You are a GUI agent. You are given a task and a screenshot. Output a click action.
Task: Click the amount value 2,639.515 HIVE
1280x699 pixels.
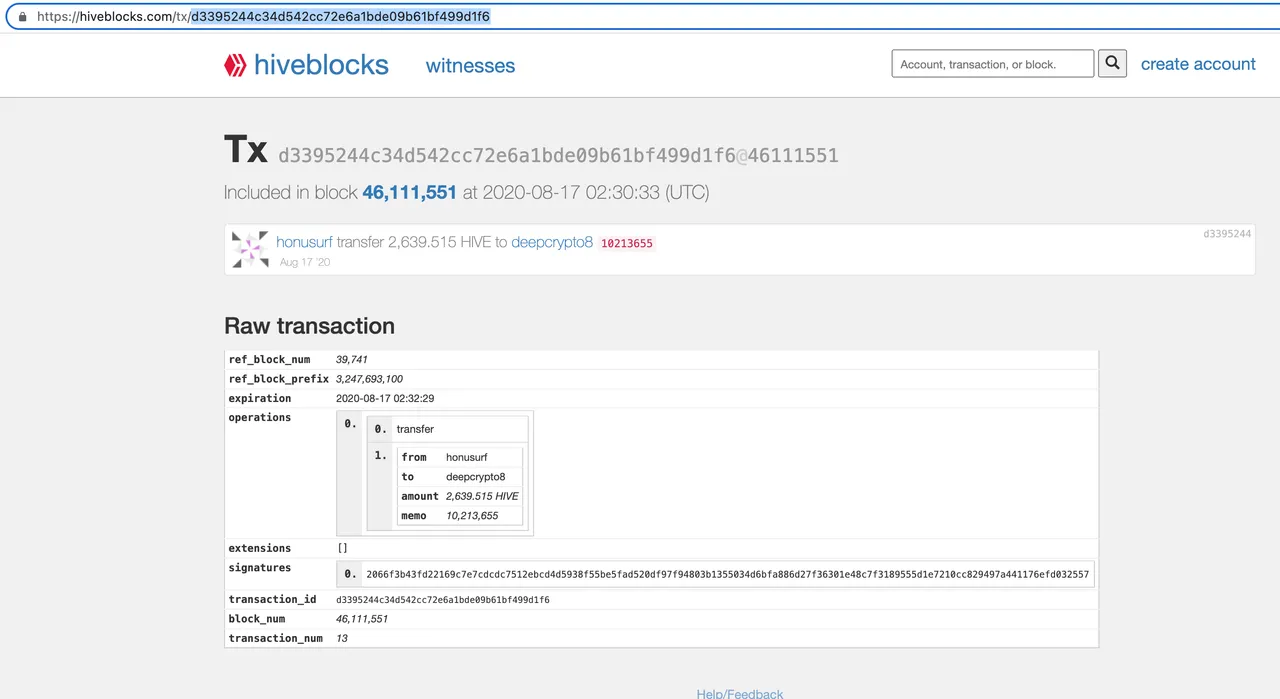pos(482,496)
